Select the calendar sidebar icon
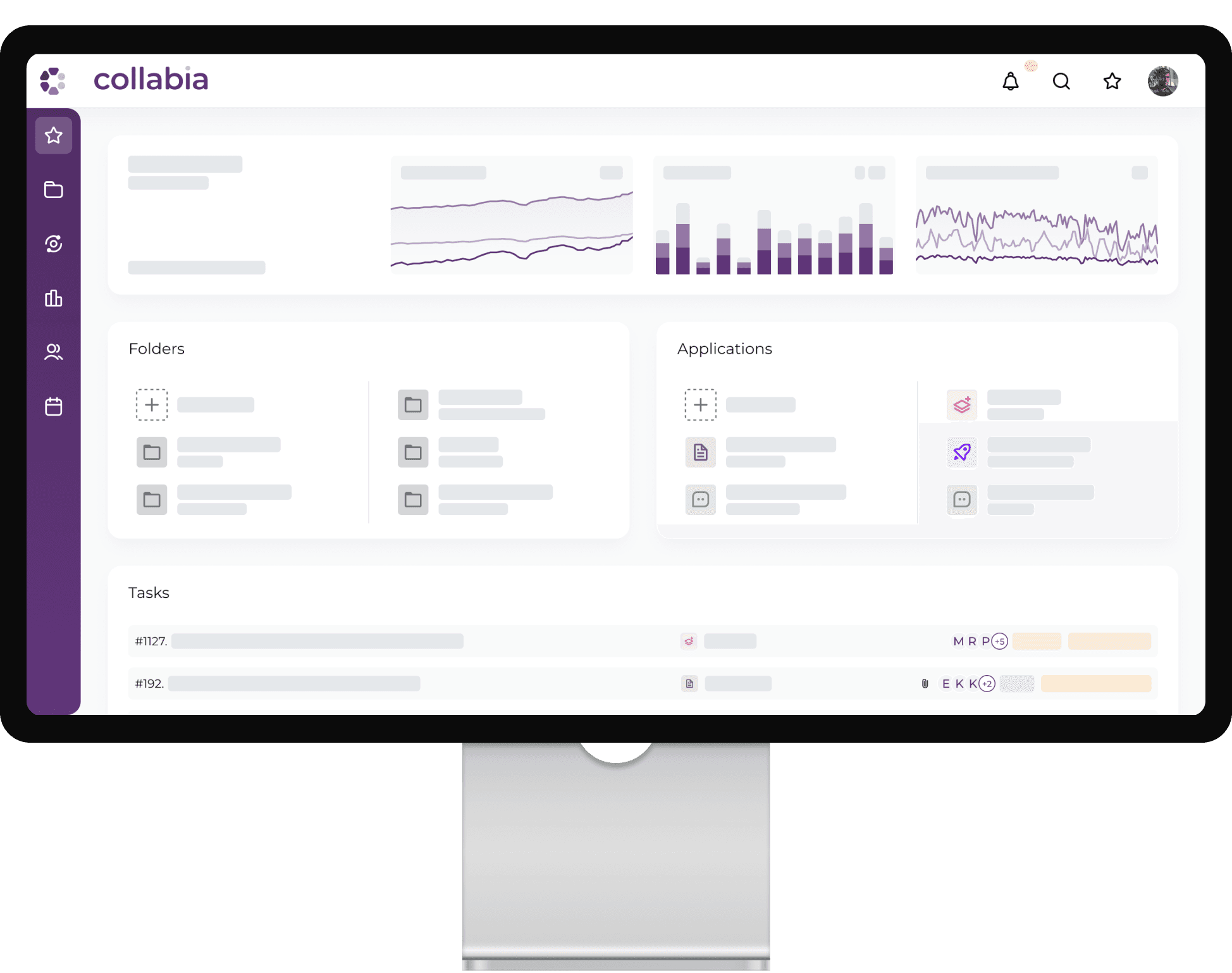Image resolution: width=1232 pixels, height=973 pixels. point(54,405)
